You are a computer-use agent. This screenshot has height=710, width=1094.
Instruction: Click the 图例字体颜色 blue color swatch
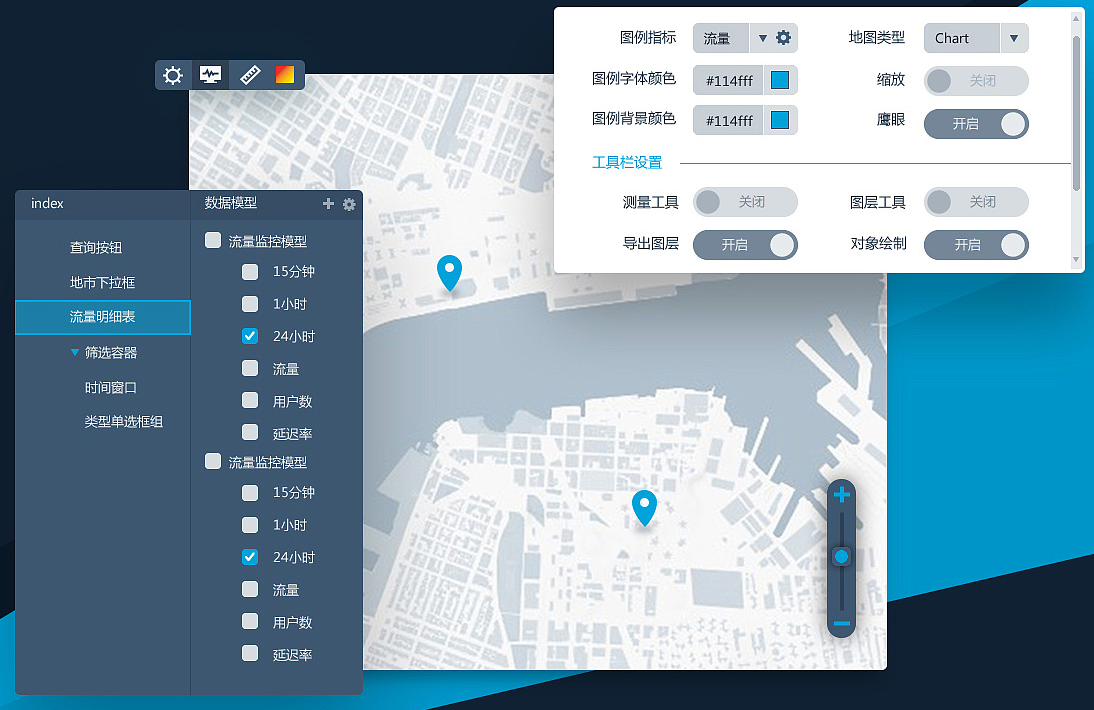click(780, 80)
